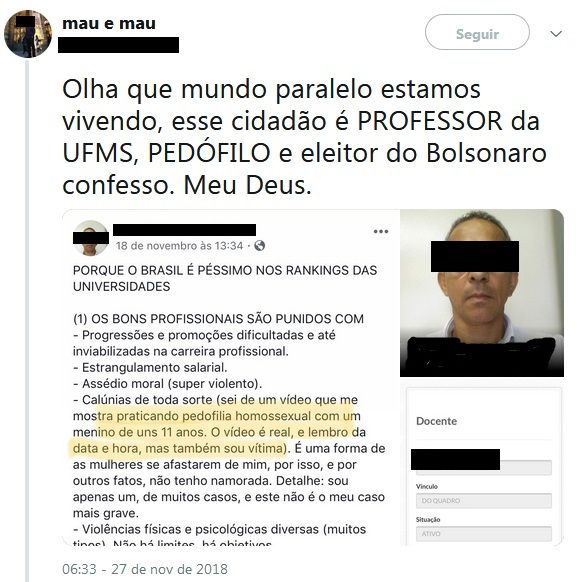Click the post headline PORQUE O BRASIL É PÉSSIMO
Image resolution: width=583 pixels, height=582 pixels.
pos(225,278)
